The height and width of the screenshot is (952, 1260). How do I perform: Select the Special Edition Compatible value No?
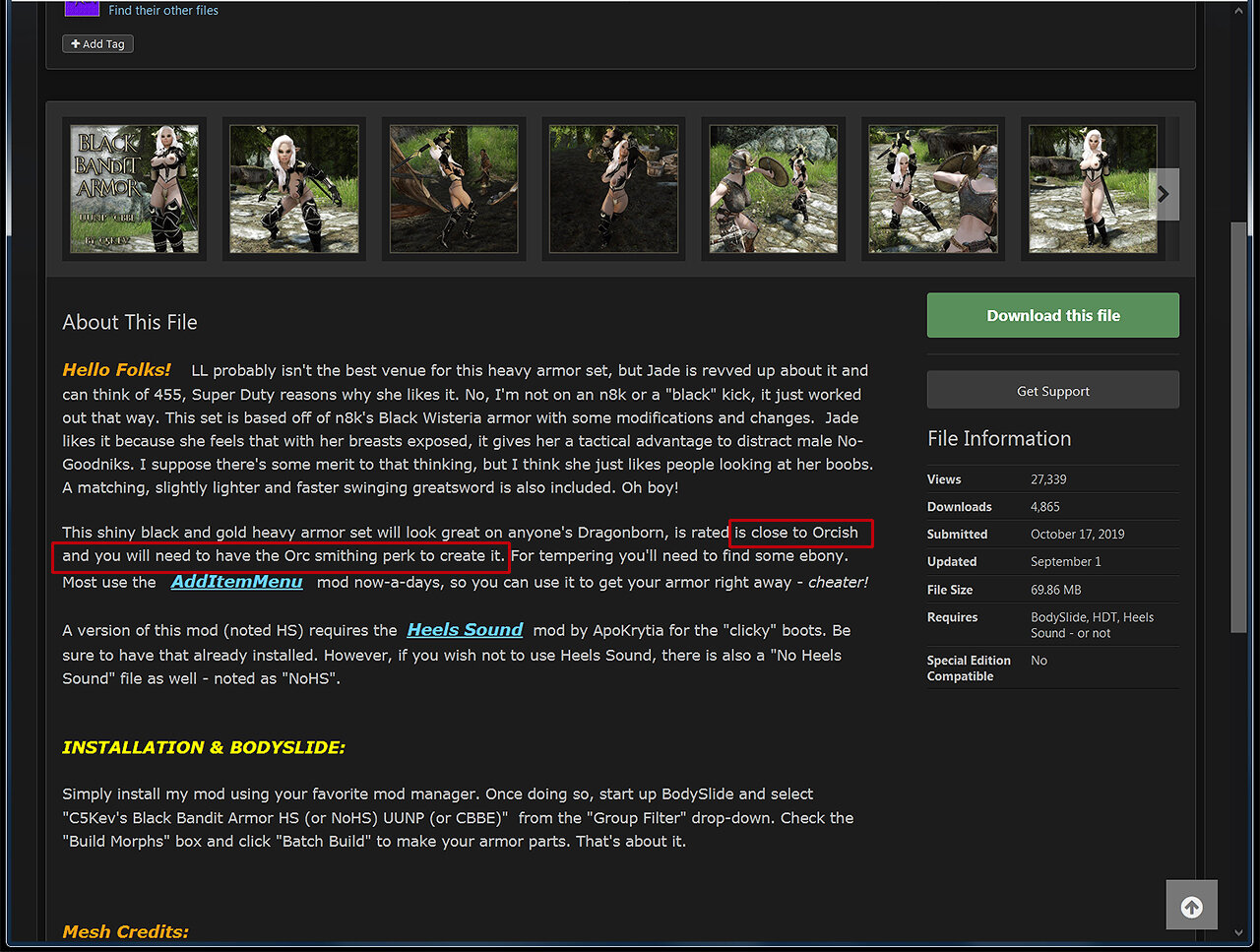pyautogui.click(x=1039, y=661)
